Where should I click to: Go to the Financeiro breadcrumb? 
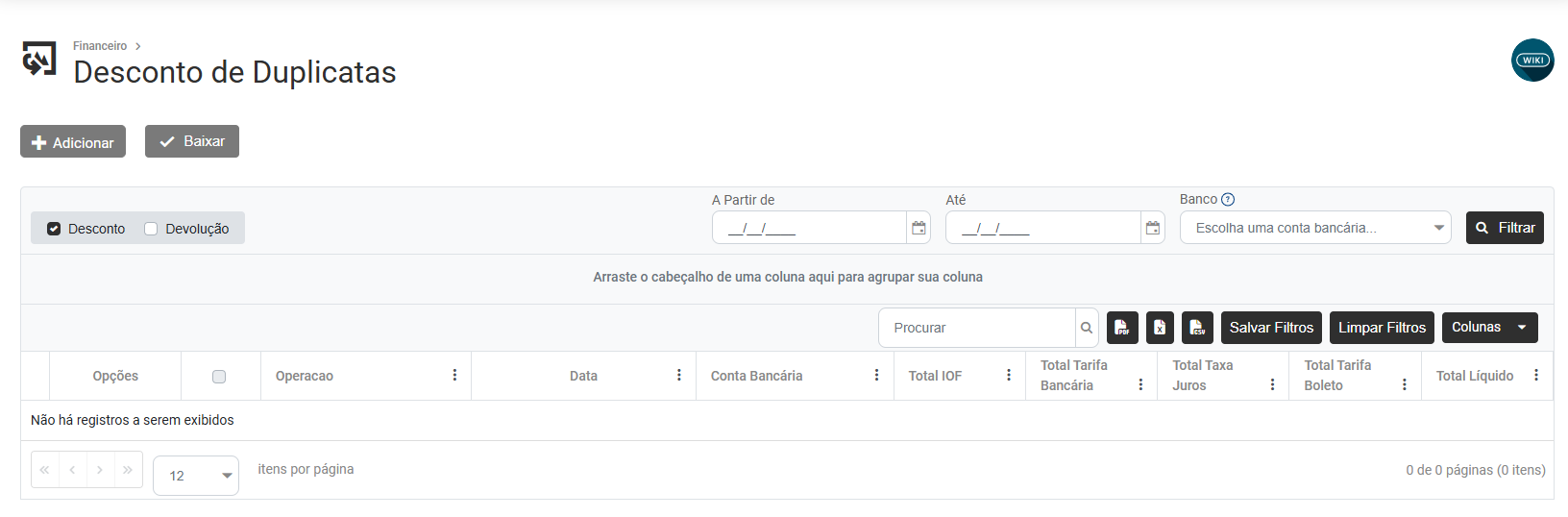[100, 46]
